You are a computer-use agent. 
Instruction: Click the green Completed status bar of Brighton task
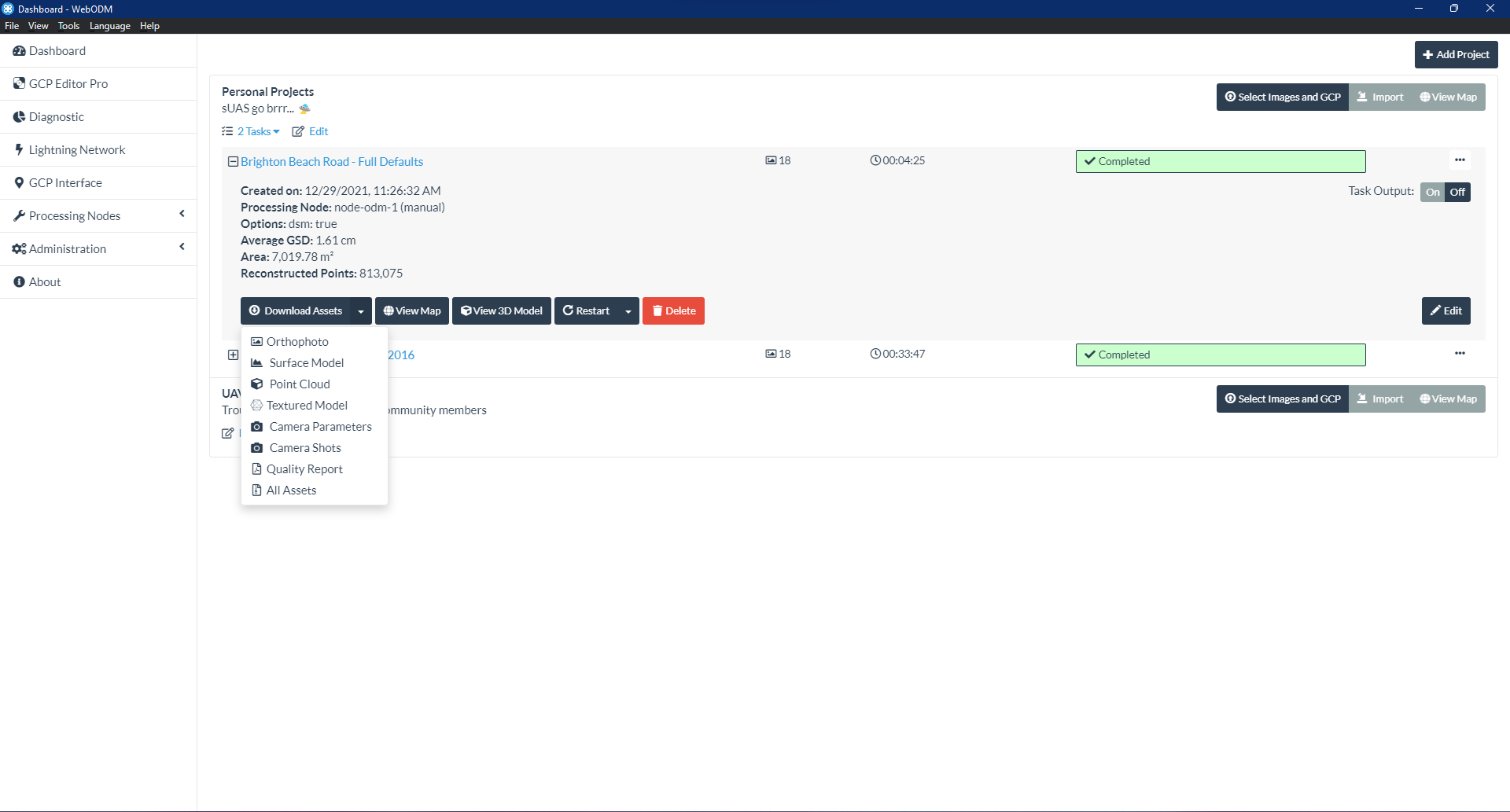click(x=1220, y=161)
